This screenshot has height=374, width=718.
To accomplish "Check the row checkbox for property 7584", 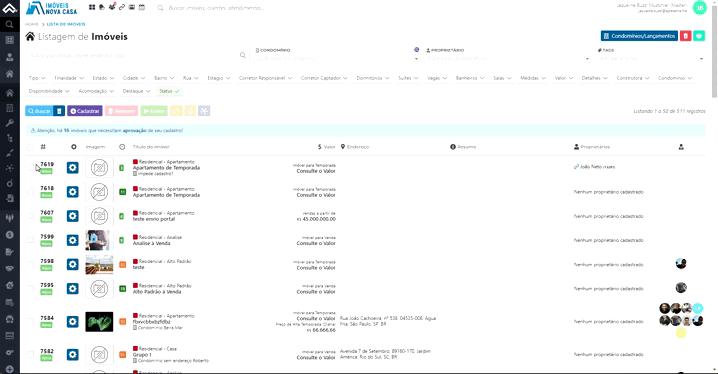I will click(30, 321).
